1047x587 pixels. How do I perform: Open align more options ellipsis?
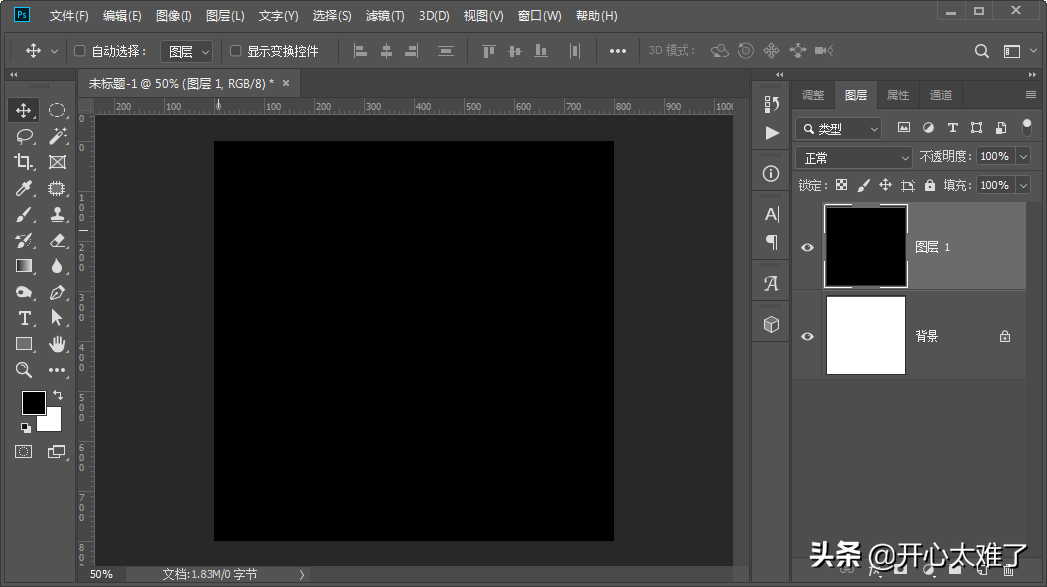point(618,51)
